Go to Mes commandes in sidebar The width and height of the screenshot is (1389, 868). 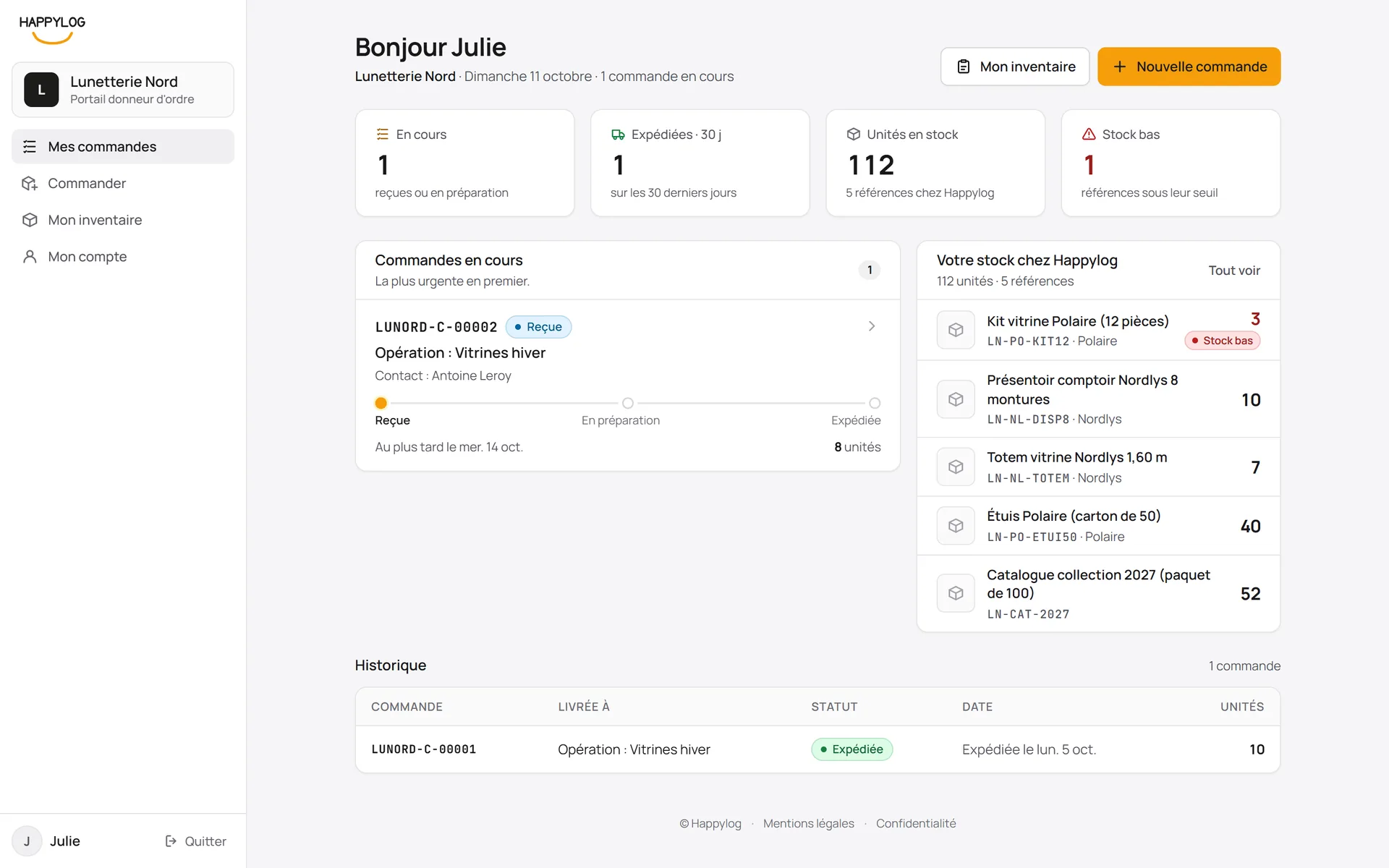tap(123, 147)
